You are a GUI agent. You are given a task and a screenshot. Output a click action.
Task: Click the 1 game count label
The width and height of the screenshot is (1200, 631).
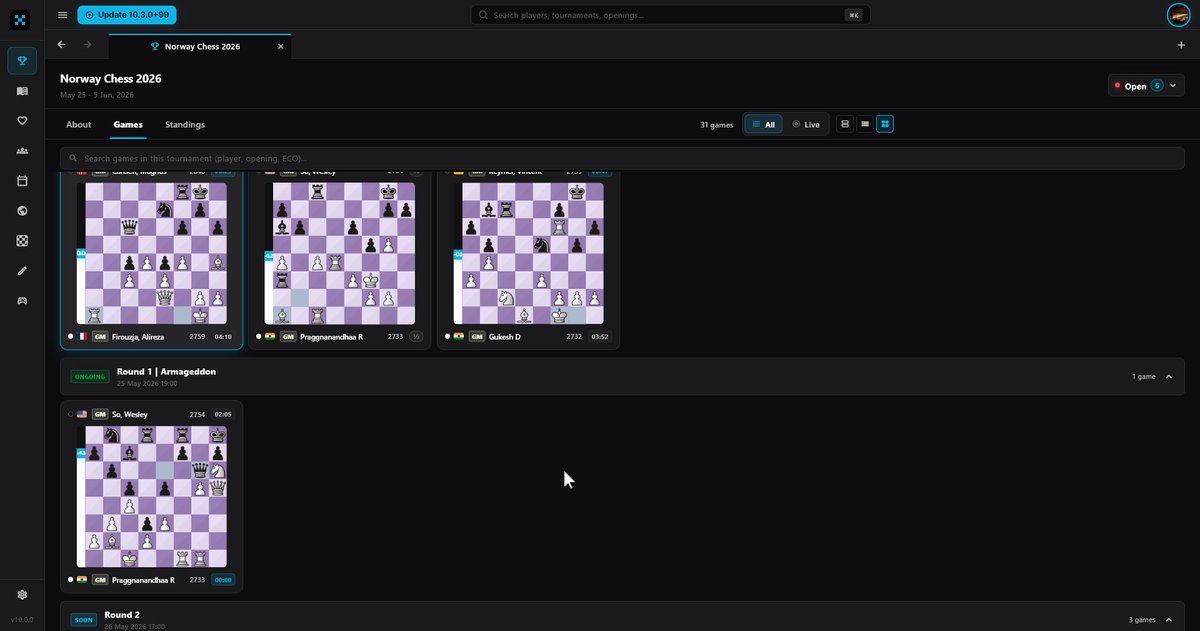click(x=1144, y=377)
